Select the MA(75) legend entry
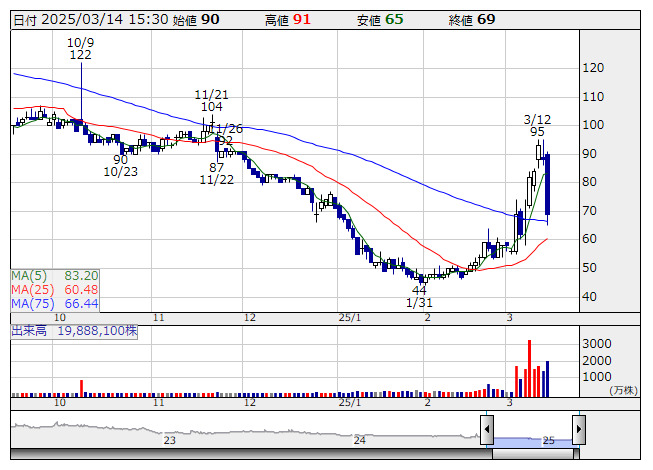This screenshot has width=653, height=470. click(x=55, y=304)
